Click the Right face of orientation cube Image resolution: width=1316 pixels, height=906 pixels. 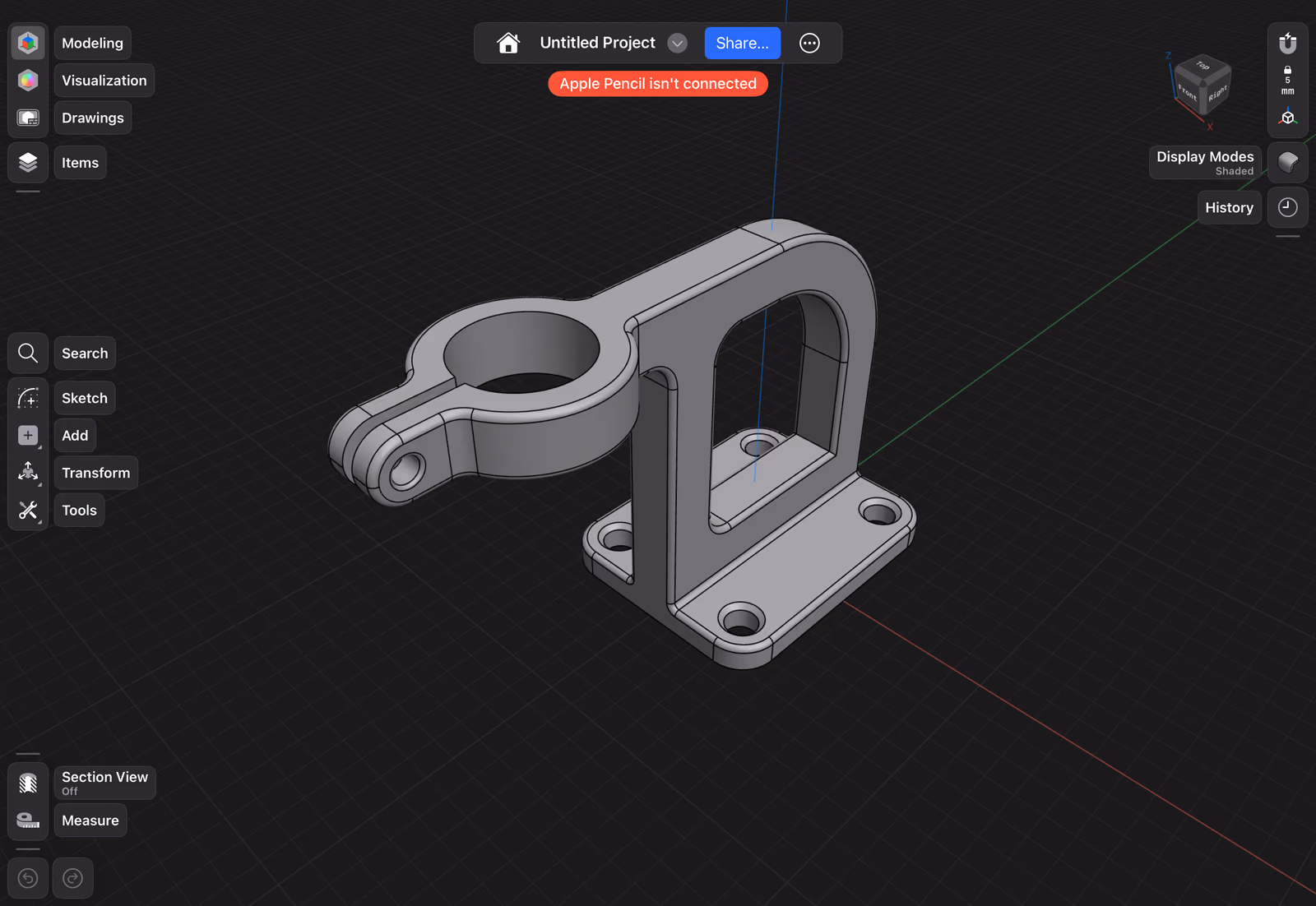click(1217, 93)
